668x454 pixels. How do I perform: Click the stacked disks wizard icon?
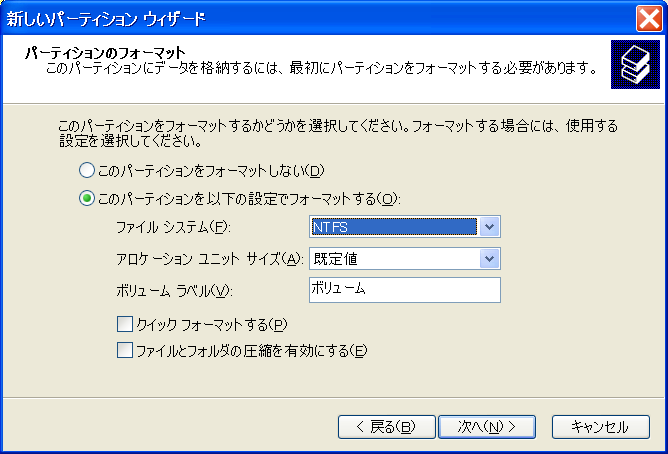click(x=635, y=65)
